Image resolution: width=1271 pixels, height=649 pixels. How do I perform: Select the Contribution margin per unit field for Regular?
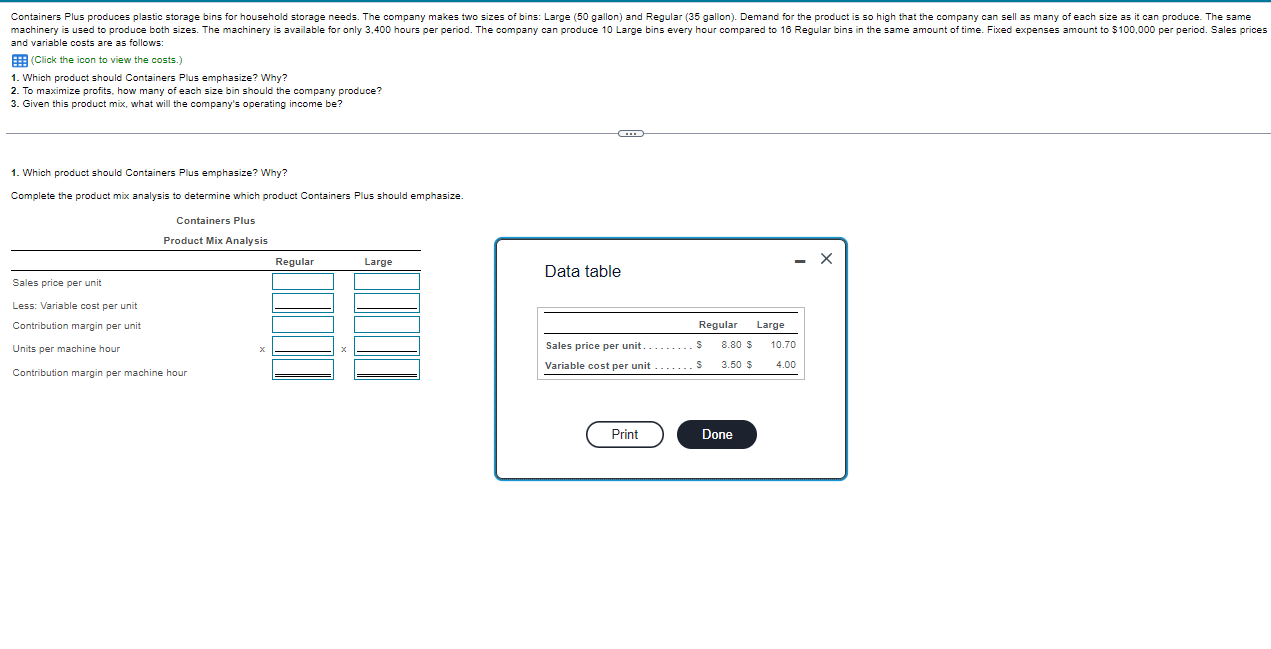click(x=302, y=323)
